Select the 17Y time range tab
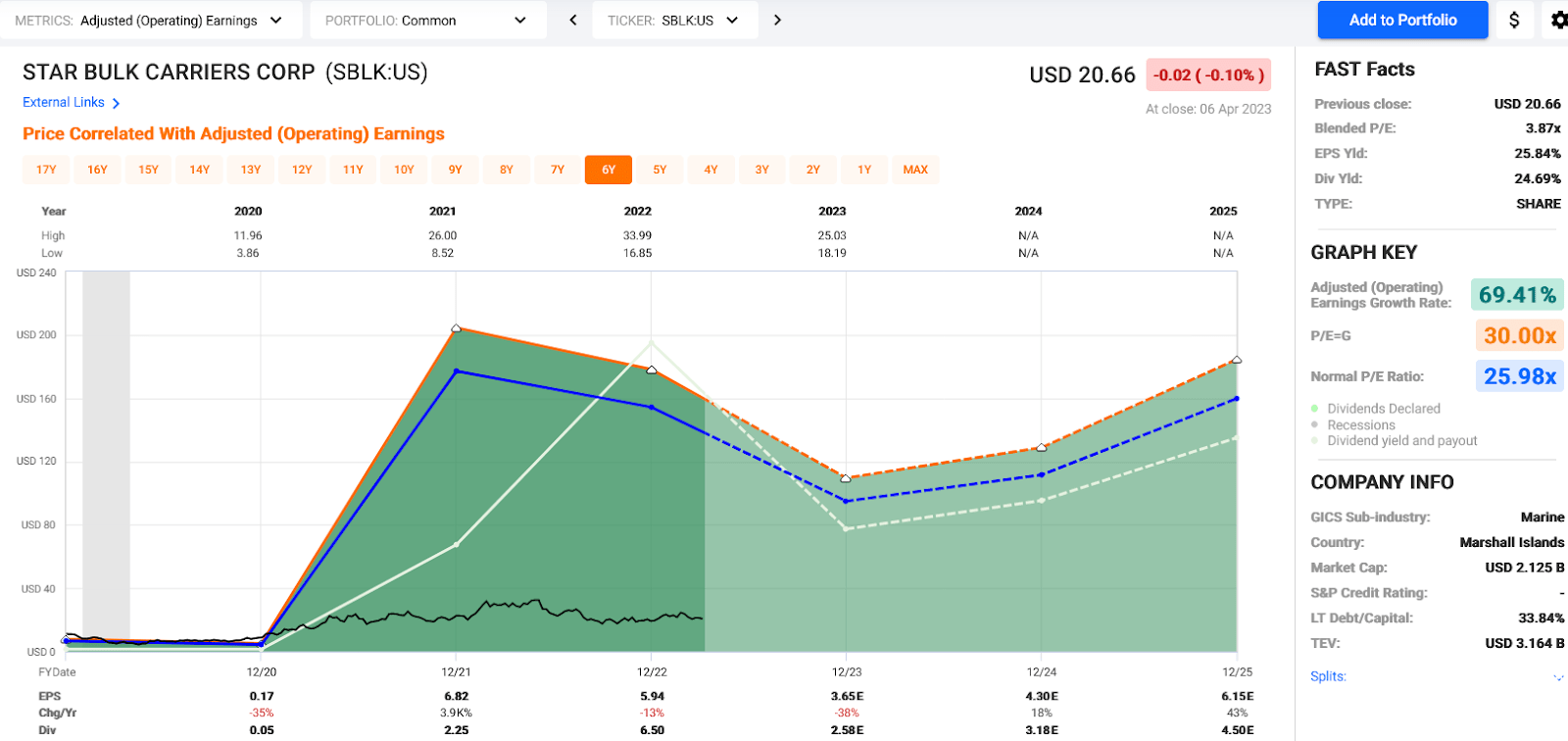1568x741 pixels. point(46,170)
